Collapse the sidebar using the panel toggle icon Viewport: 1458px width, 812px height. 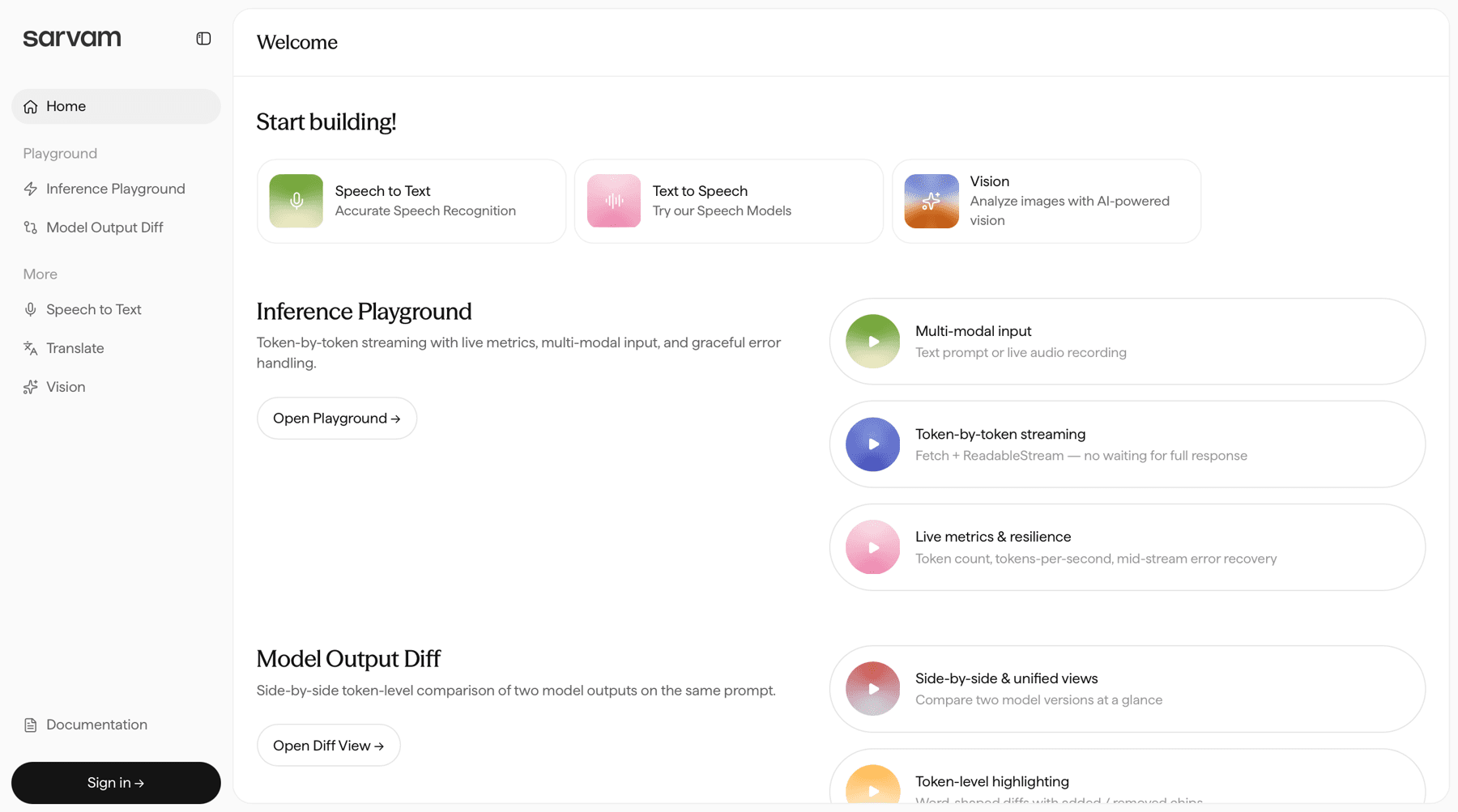203,39
